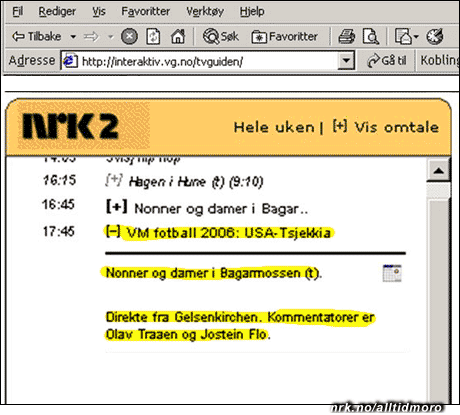
Task: Click the globe icon at the toolbar's end
Action: 435,36
